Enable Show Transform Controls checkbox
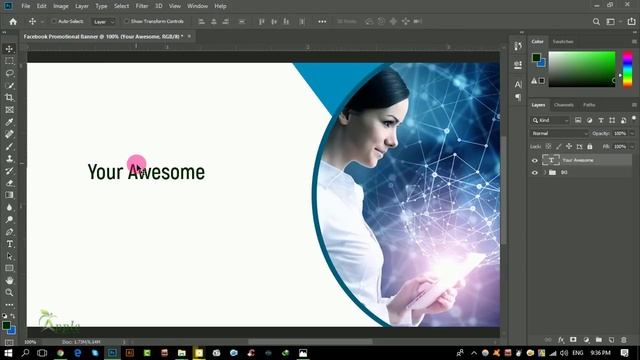640x360 pixels. point(126,21)
